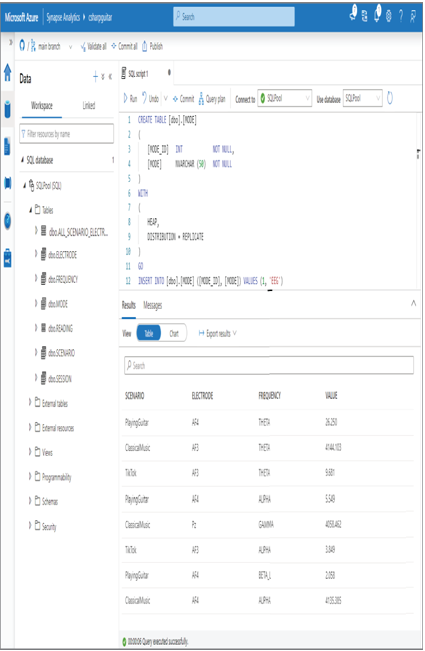Refresh the database list icon
This screenshot has height=651, width=425.
390,98
